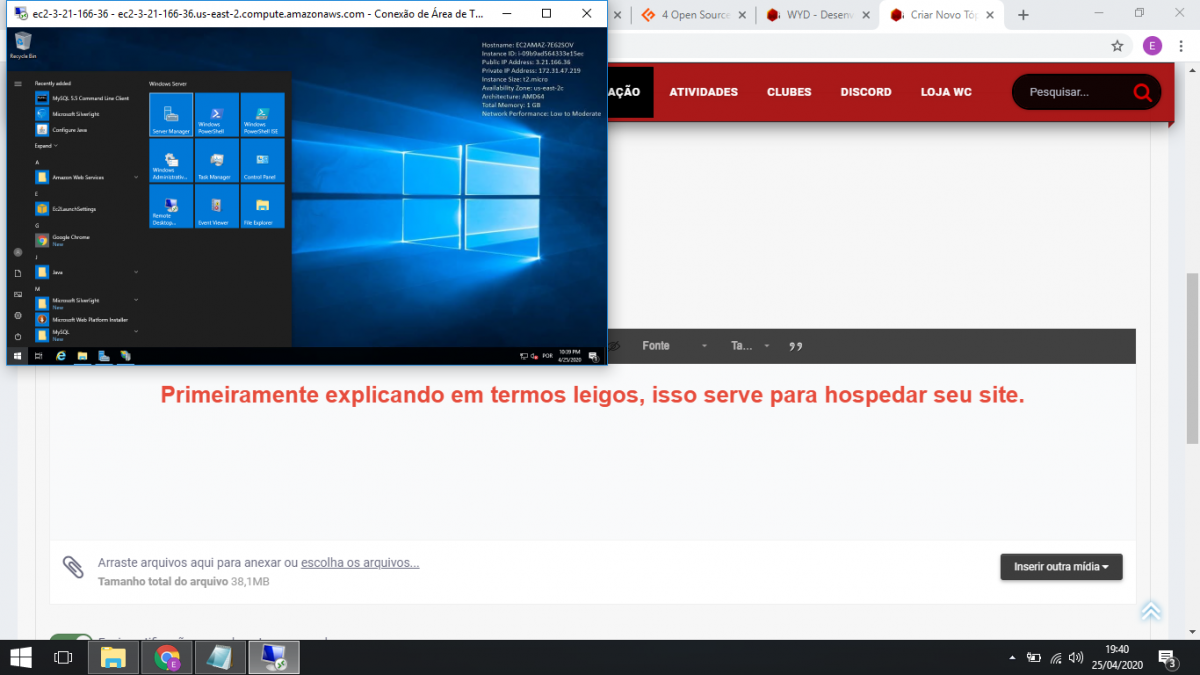Open LOJA WC menu item

(946, 92)
